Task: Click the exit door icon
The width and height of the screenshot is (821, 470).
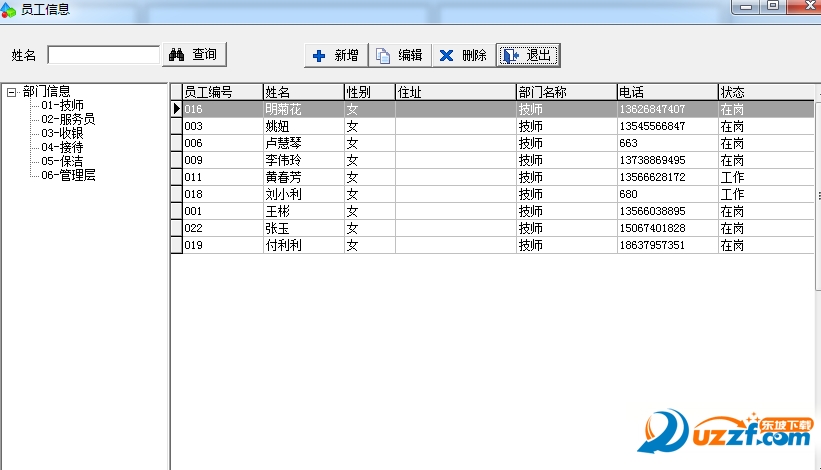Action: coord(511,55)
